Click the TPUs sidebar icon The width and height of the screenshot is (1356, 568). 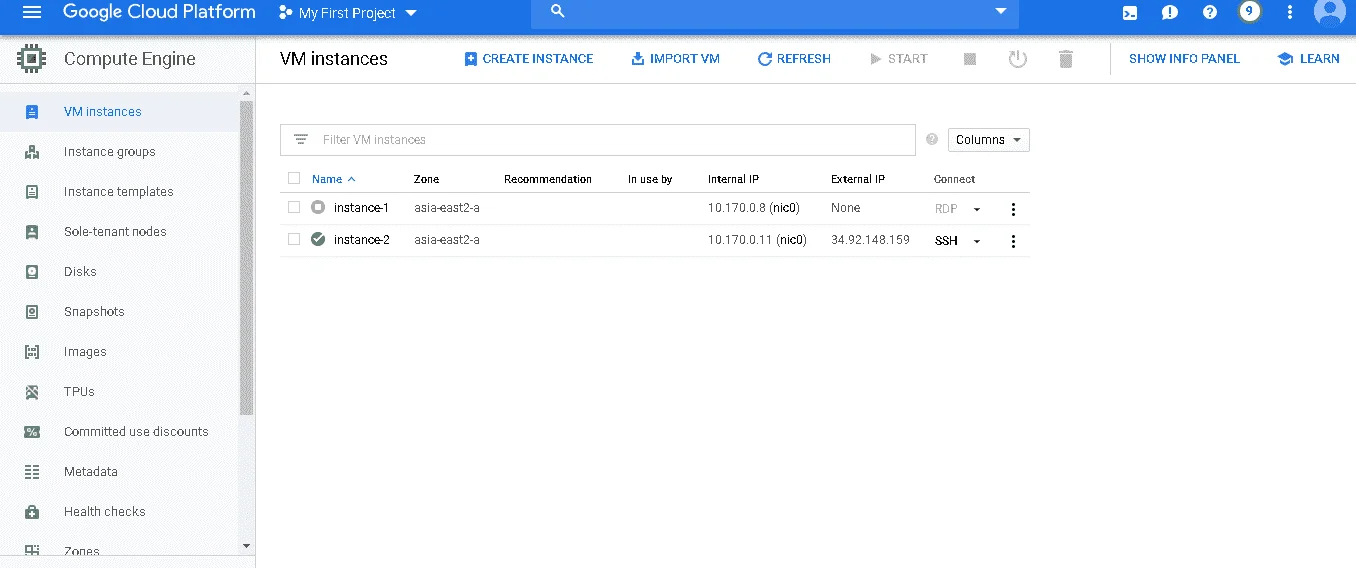click(32, 392)
